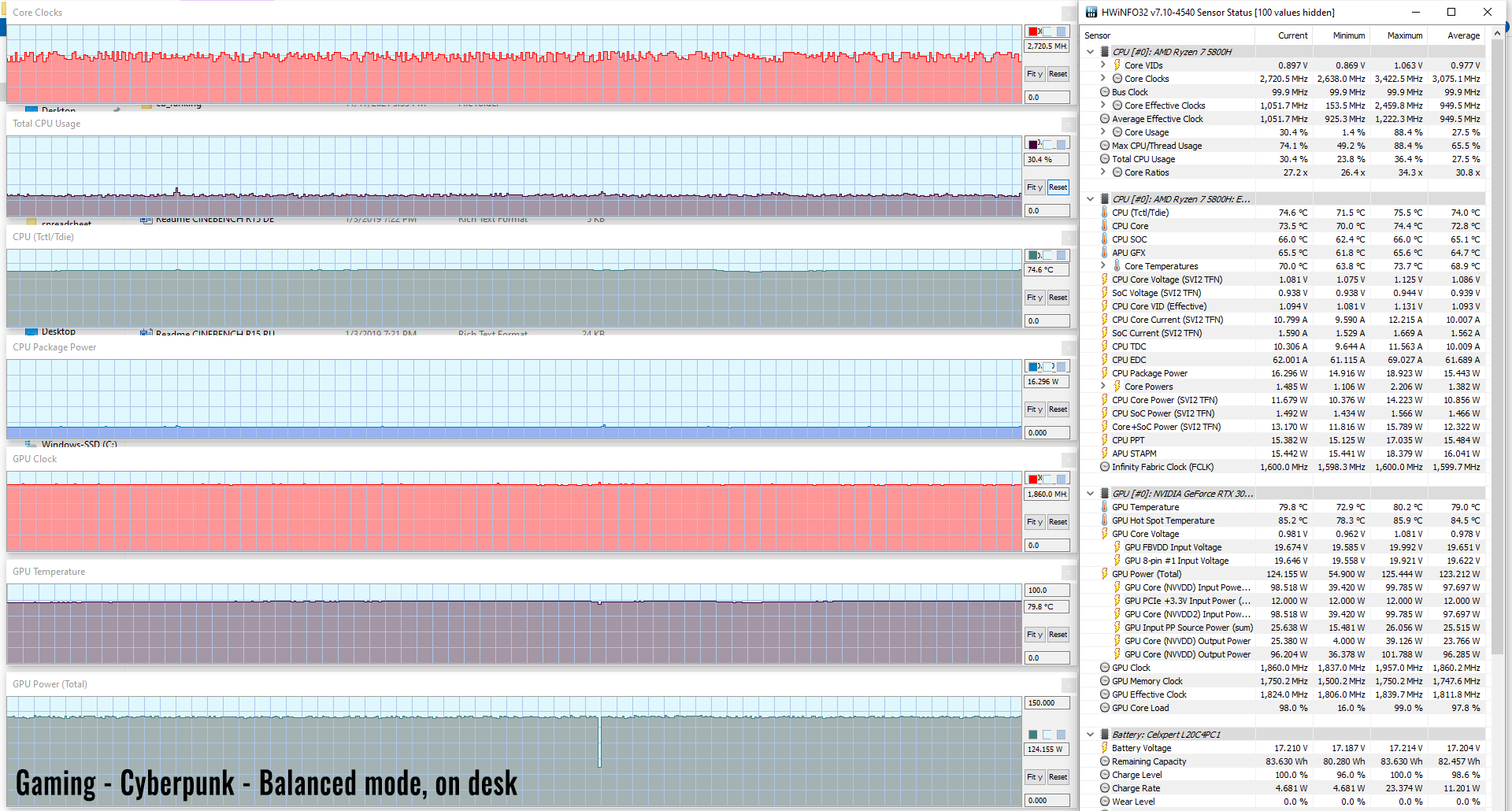Click the 100.0 maximum value field of GPU Temperature graph
The width and height of the screenshot is (1512, 811).
pos(1047,591)
